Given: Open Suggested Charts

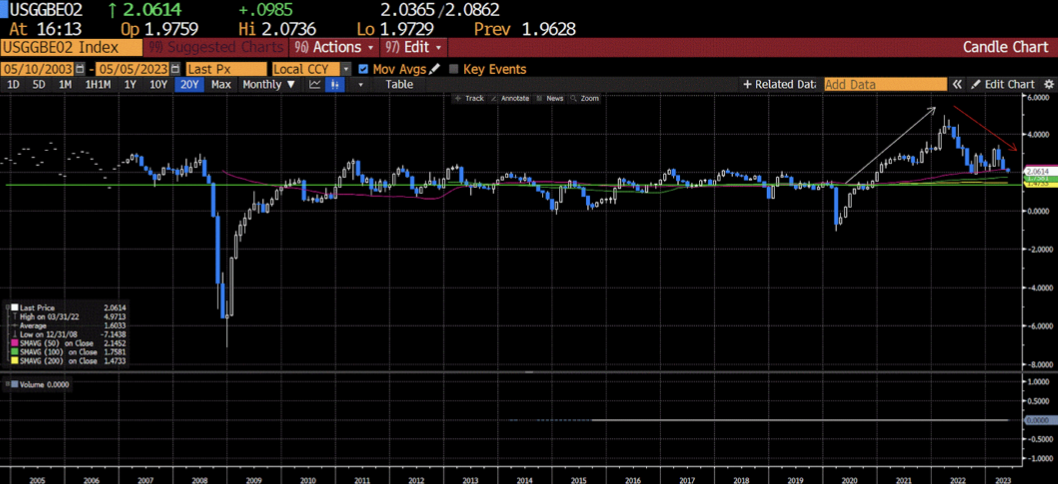Looking at the screenshot, I should [x=216, y=48].
